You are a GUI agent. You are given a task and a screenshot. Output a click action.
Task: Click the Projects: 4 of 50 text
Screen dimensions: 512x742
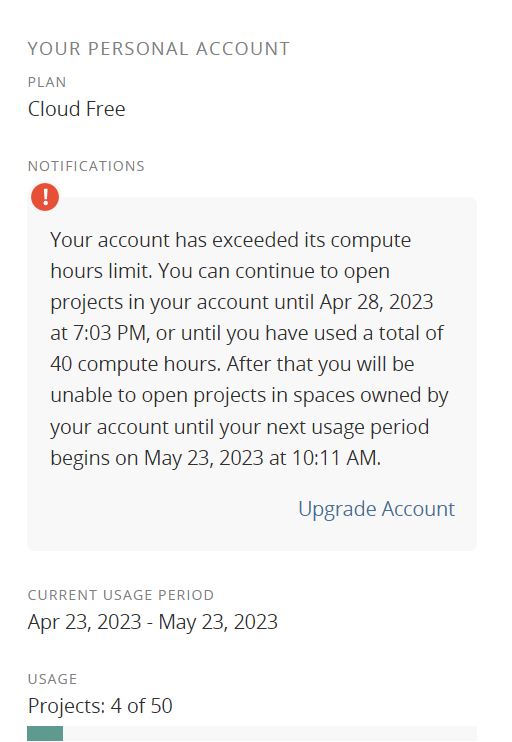100,706
